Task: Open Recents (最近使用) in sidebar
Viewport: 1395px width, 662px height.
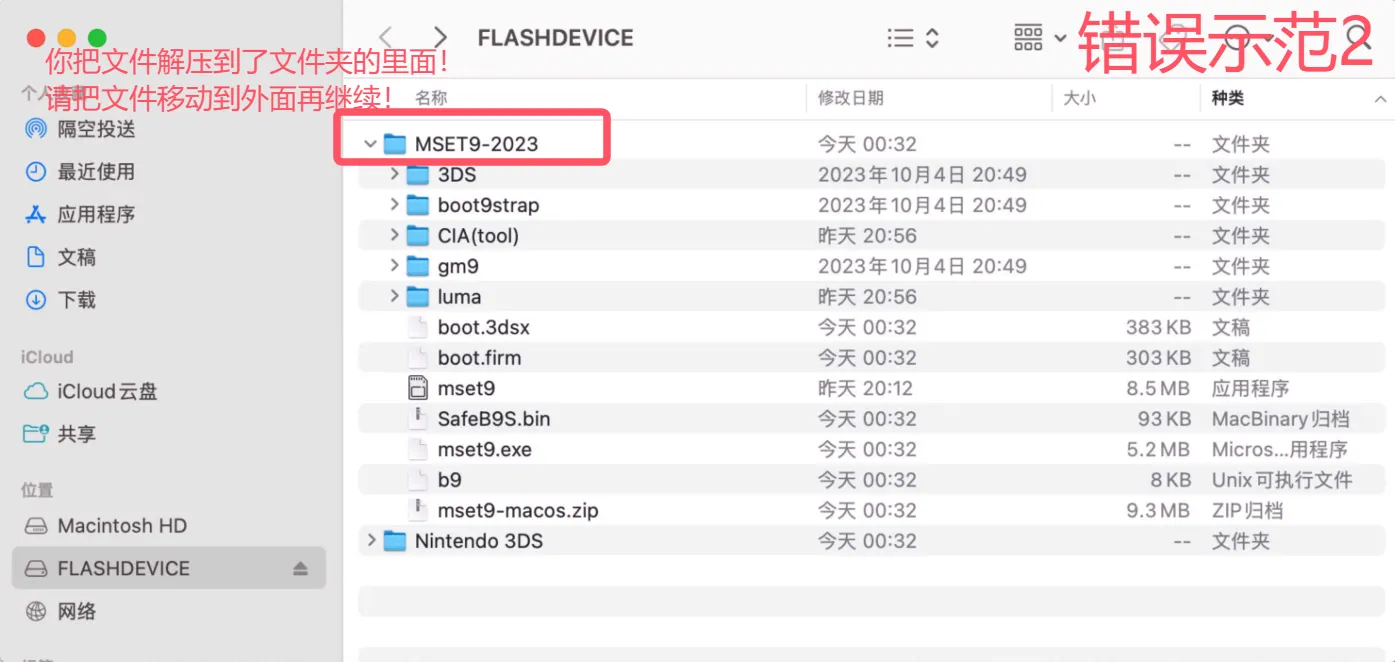Action: click(x=96, y=172)
